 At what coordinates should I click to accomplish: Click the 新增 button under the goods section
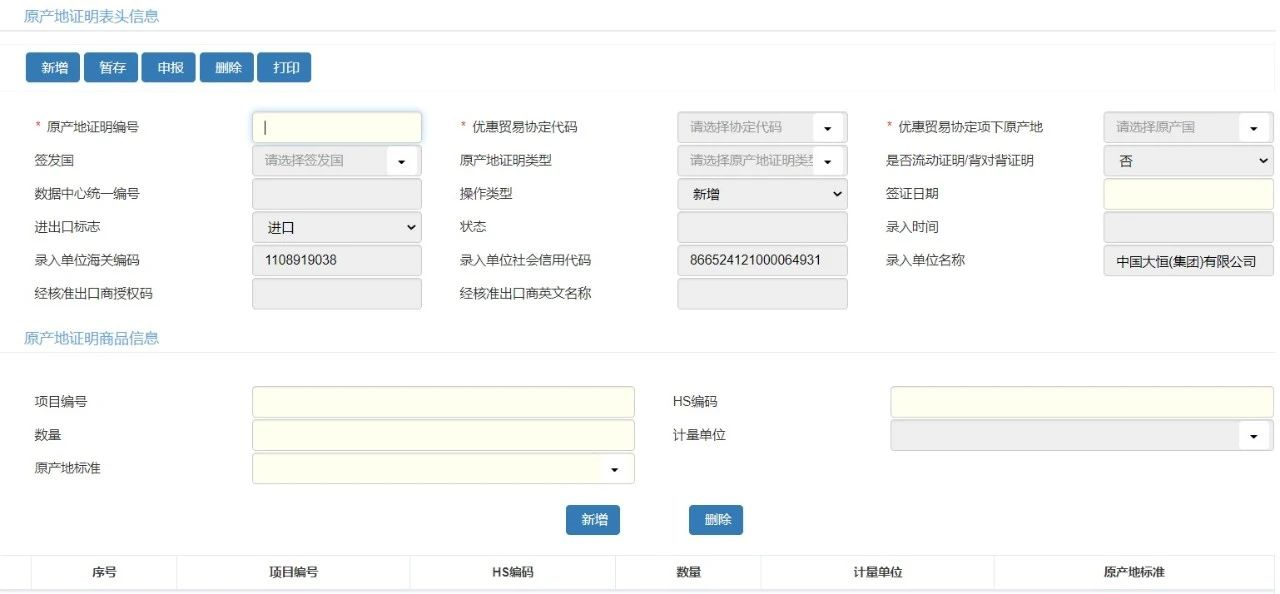(593, 520)
